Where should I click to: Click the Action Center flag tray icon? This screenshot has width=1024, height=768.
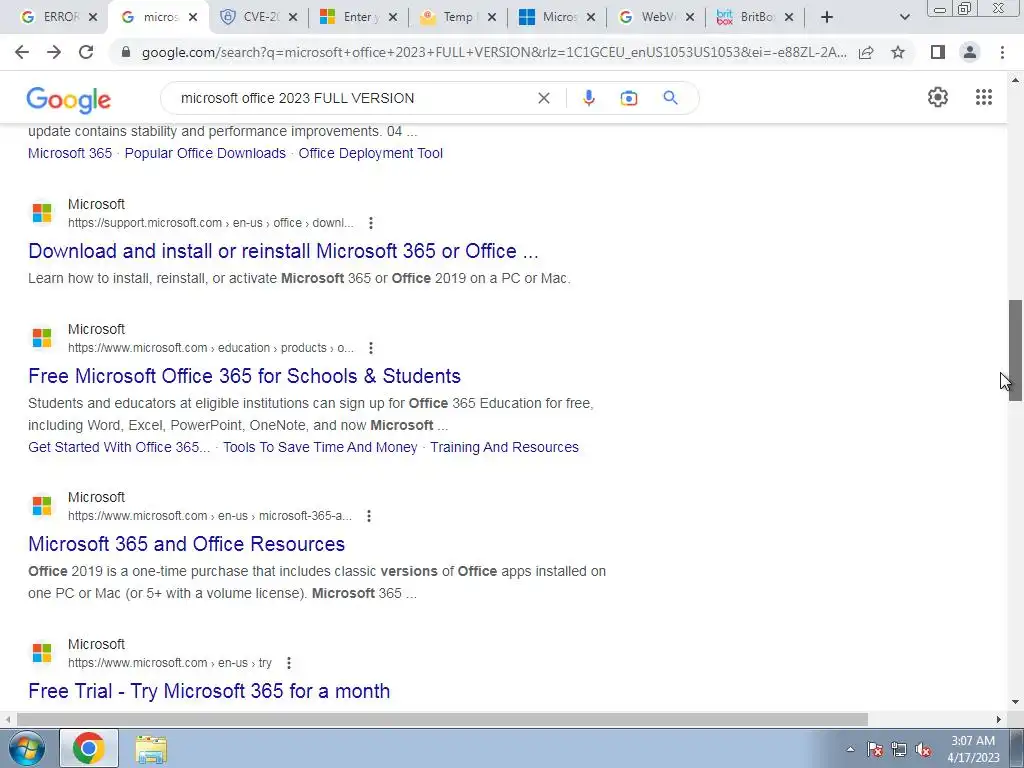click(x=875, y=750)
